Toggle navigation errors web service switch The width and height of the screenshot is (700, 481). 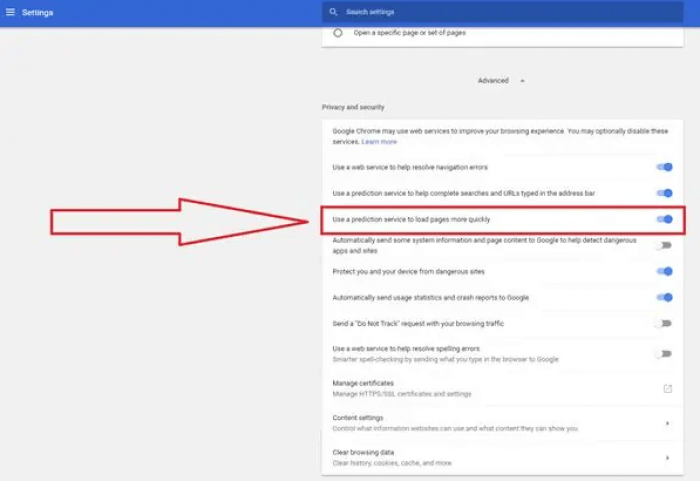(x=664, y=167)
